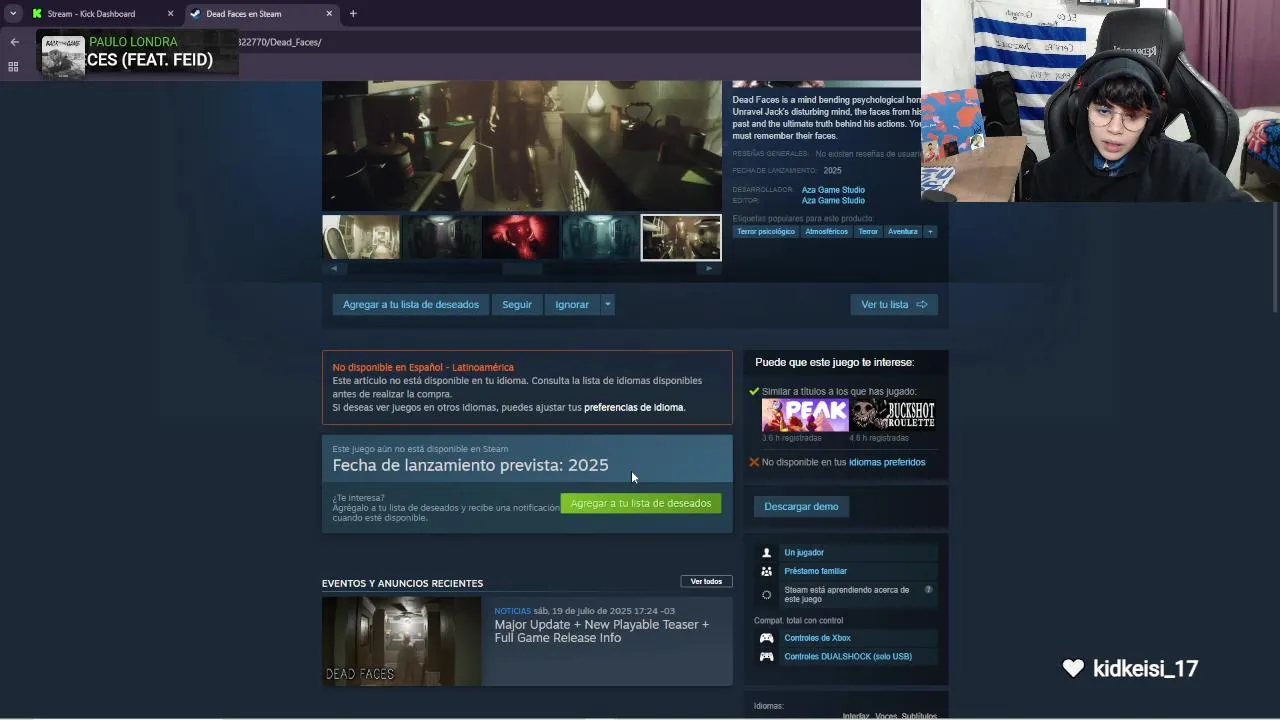Click the Steam está aprendiendo icon
This screenshot has width=1280, height=720.
pos(766,594)
